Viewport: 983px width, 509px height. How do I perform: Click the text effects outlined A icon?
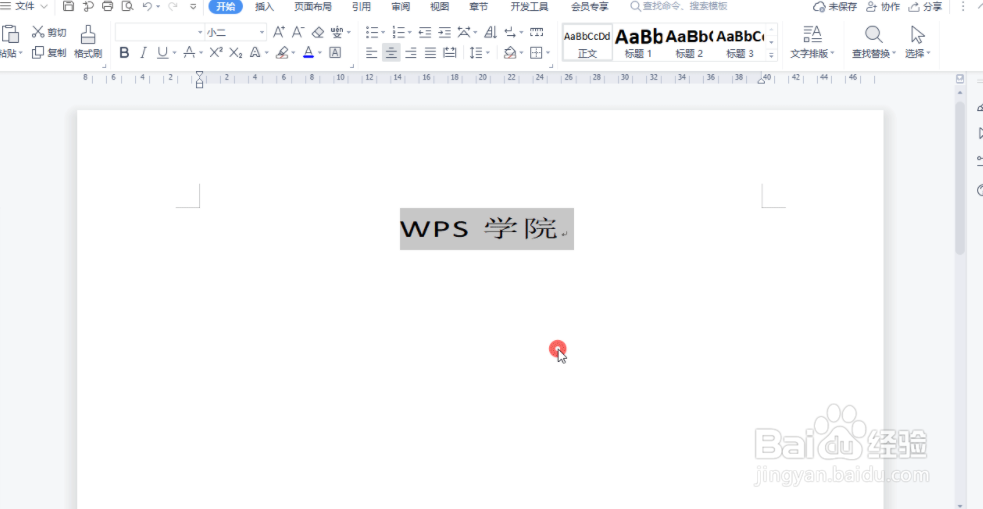[255, 53]
